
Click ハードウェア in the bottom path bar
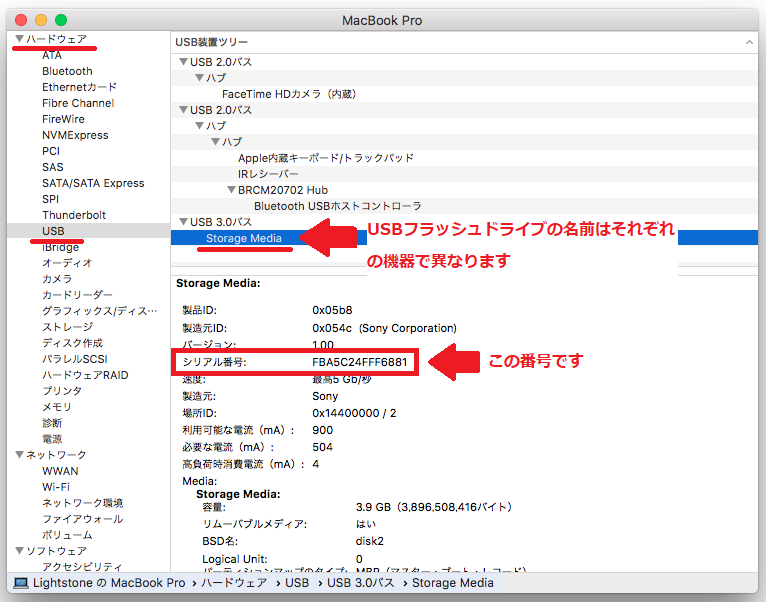click(x=234, y=583)
